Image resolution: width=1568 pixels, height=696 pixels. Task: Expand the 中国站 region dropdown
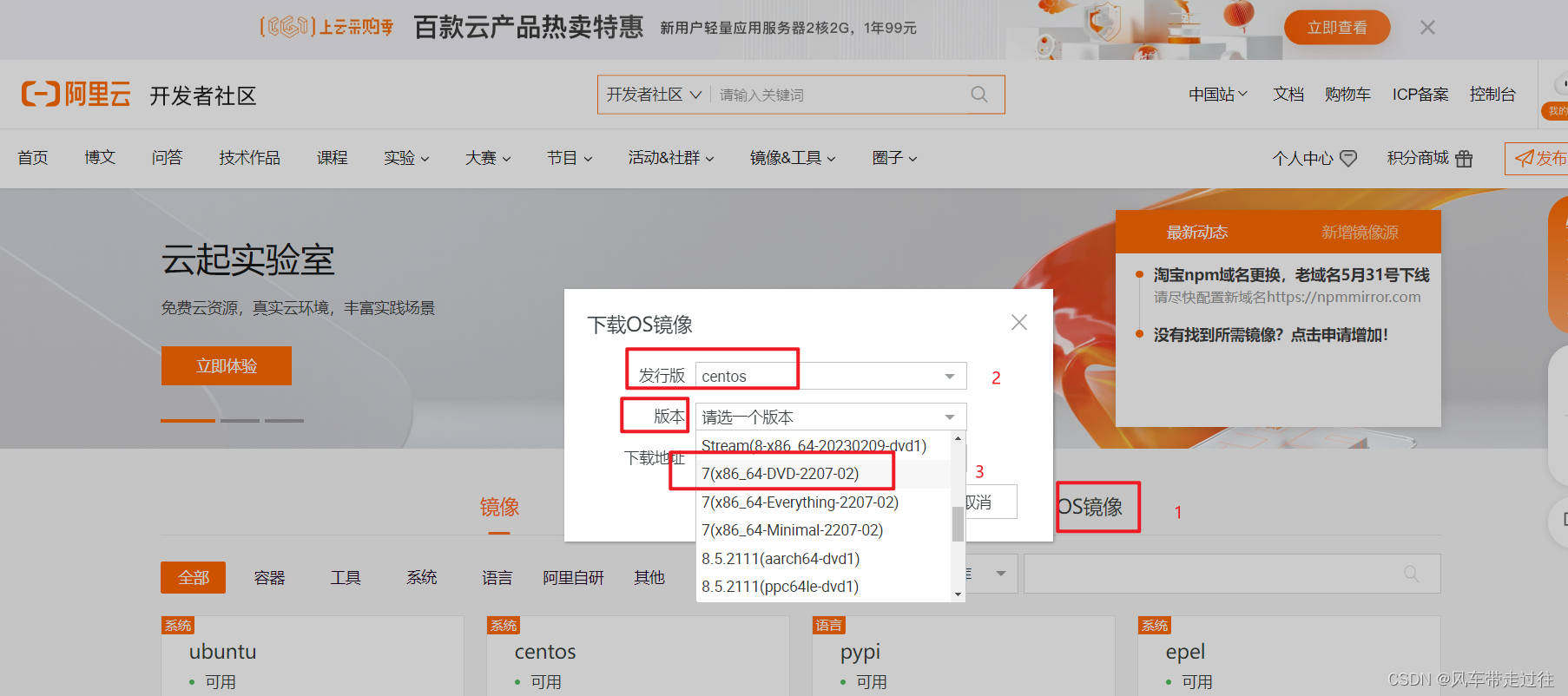tap(1217, 94)
